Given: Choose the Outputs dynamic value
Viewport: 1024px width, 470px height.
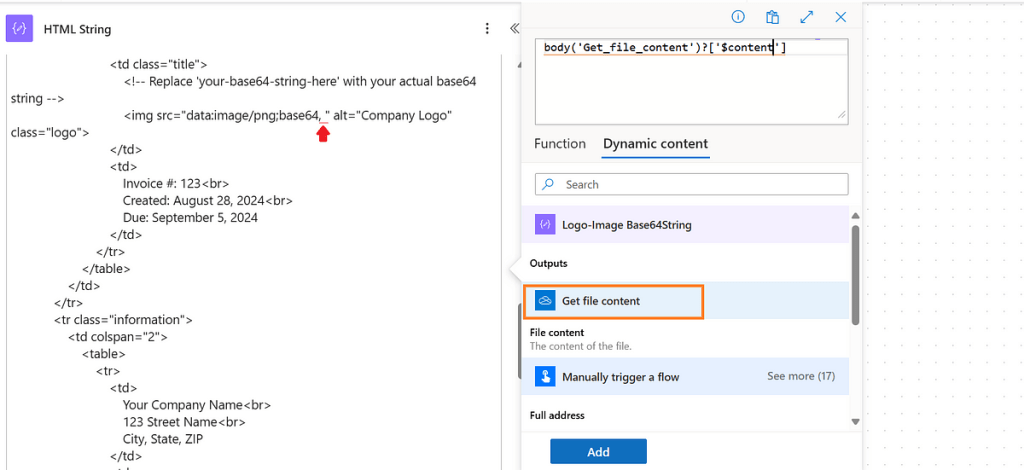Looking at the screenshot, I should 549,264.
